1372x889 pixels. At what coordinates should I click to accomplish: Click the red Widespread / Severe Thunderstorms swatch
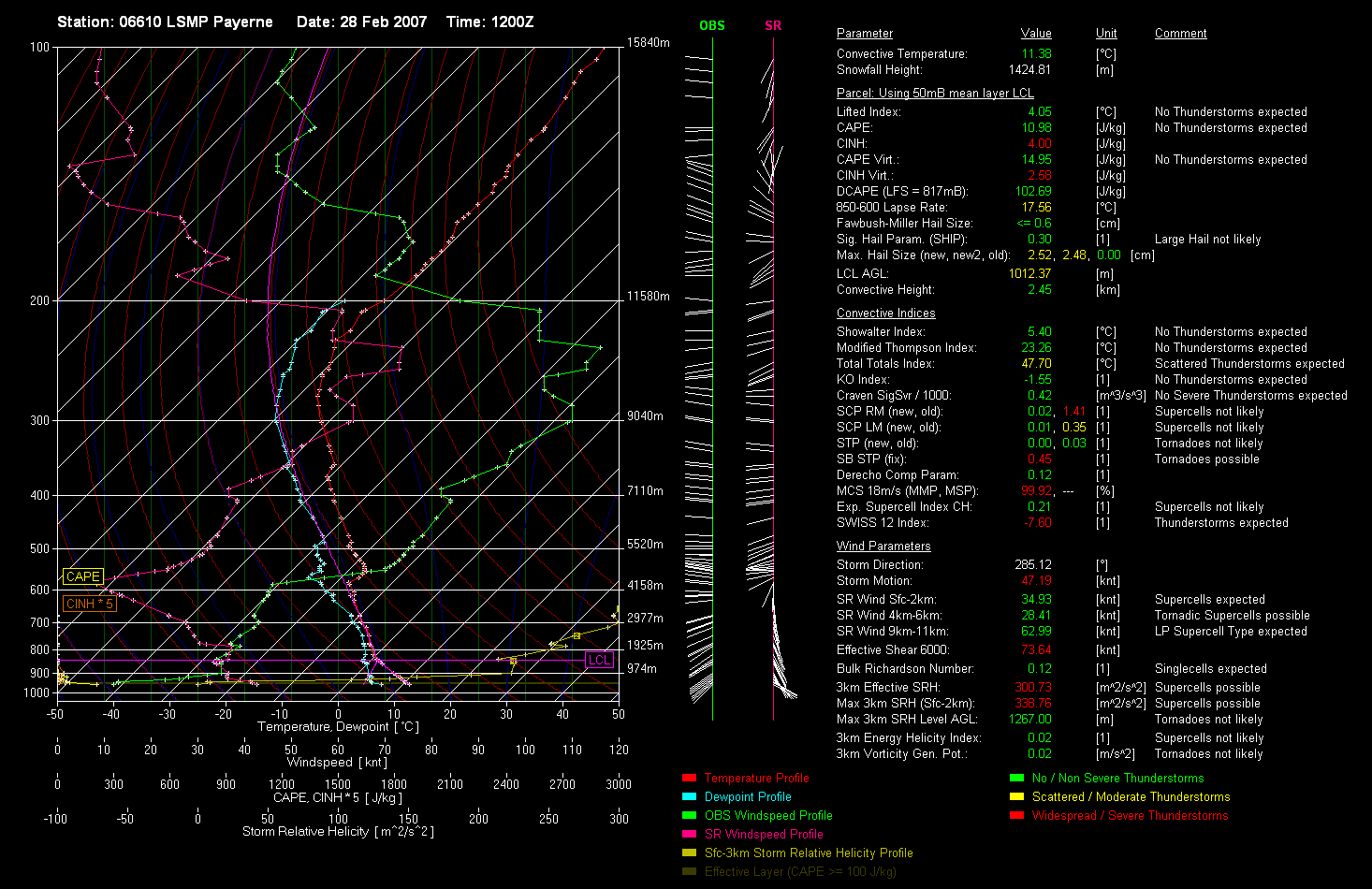[1016, 815]
